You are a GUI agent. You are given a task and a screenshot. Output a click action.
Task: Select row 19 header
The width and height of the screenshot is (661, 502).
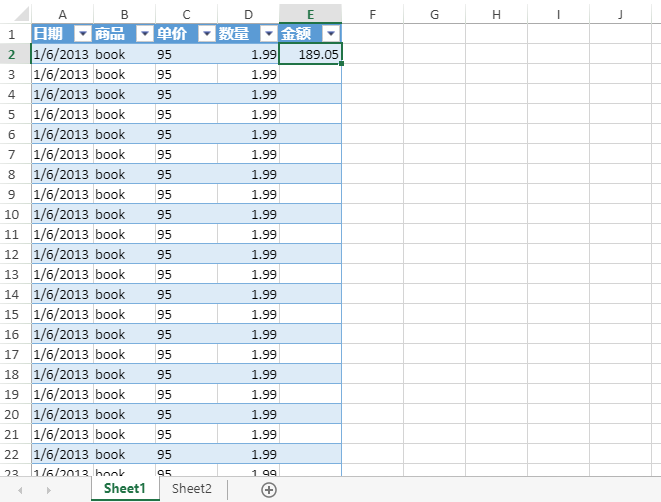coord(11,394)
